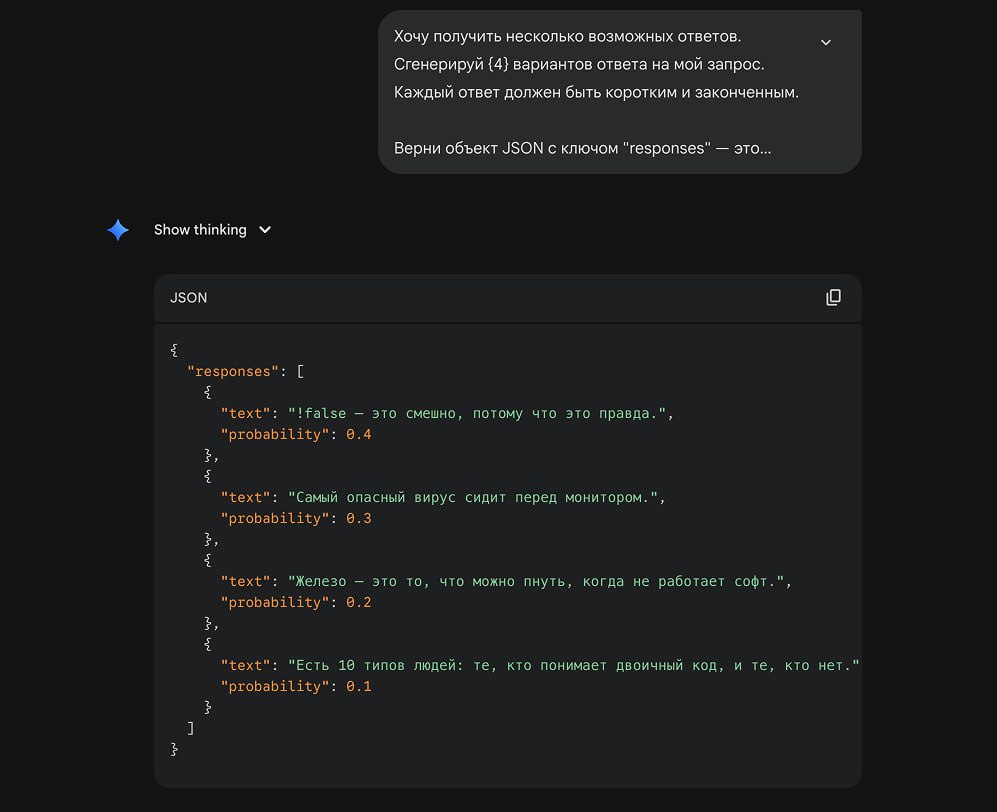The height and width of the screenshot is (812, 997).
Task: Expand the Show thinking section
Action: (212, 230)
